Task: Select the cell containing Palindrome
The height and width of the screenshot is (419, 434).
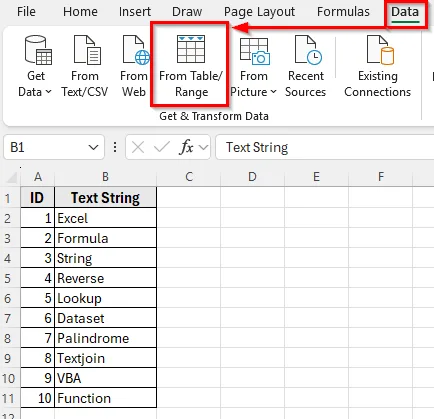Action: point(105,338)
